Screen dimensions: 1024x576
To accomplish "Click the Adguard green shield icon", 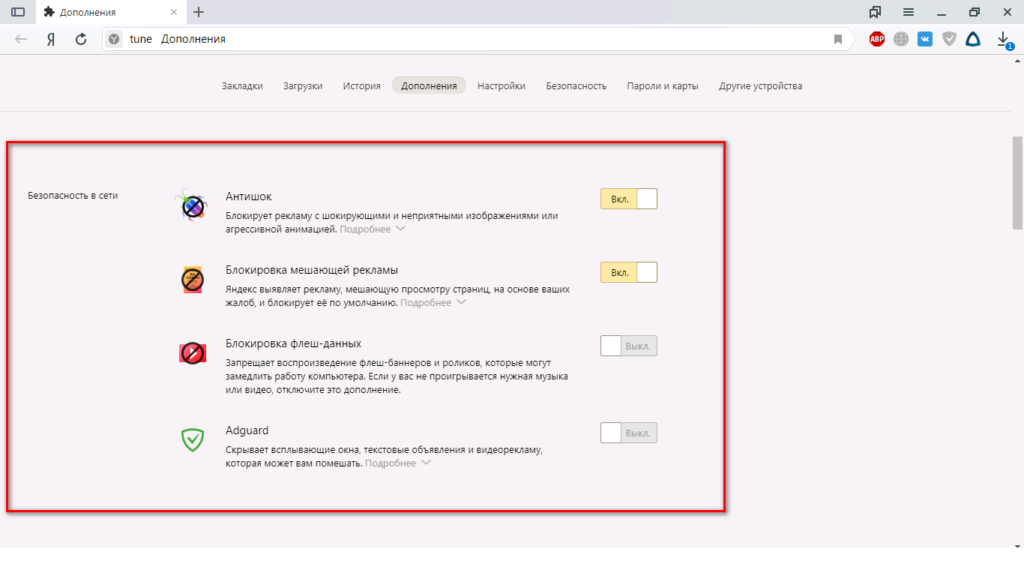I will click(192, 440).
